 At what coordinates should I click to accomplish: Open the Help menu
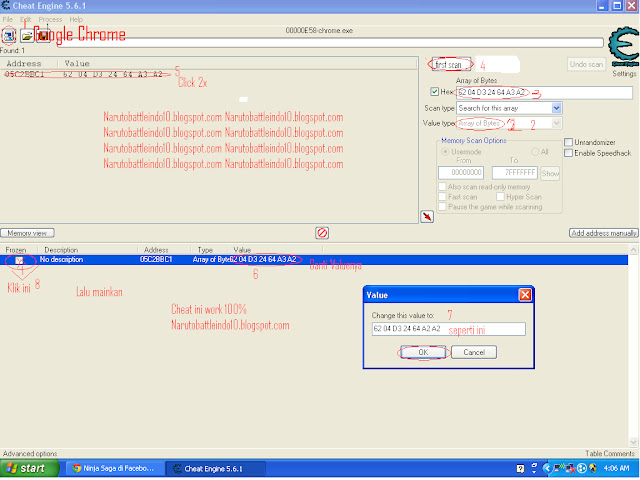click(76, 19)
